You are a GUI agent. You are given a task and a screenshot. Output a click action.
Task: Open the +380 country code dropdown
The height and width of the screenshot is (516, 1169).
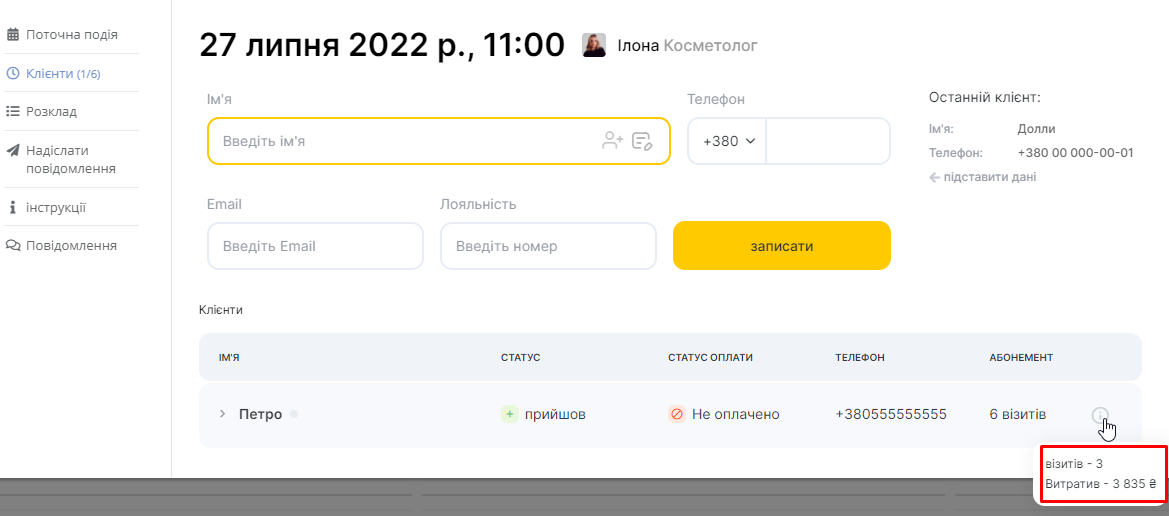pyautogui.click(x=727, y=141)
